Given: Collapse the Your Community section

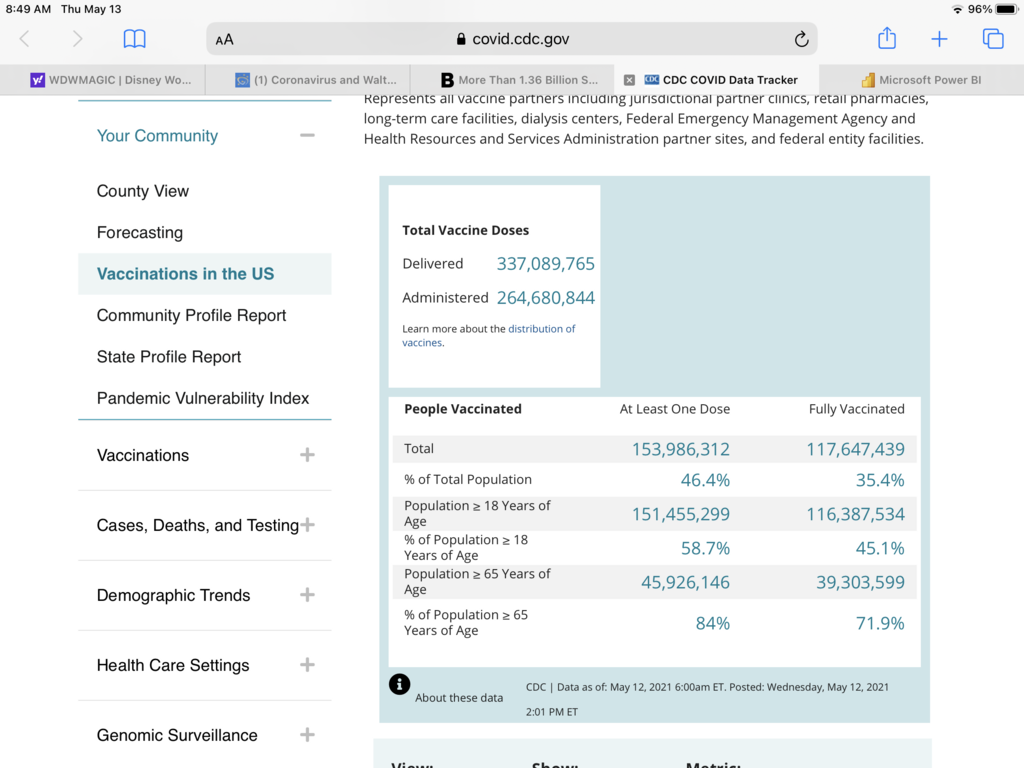Looking at the screenshot, I should tap(307, 136).
